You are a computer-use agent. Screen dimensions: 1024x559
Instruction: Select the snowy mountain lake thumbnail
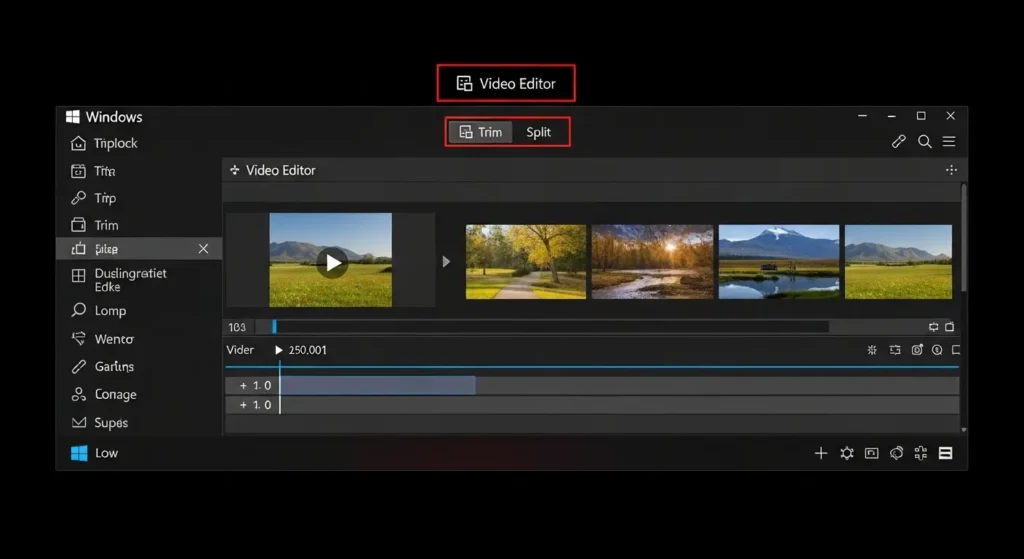(779, 262)
